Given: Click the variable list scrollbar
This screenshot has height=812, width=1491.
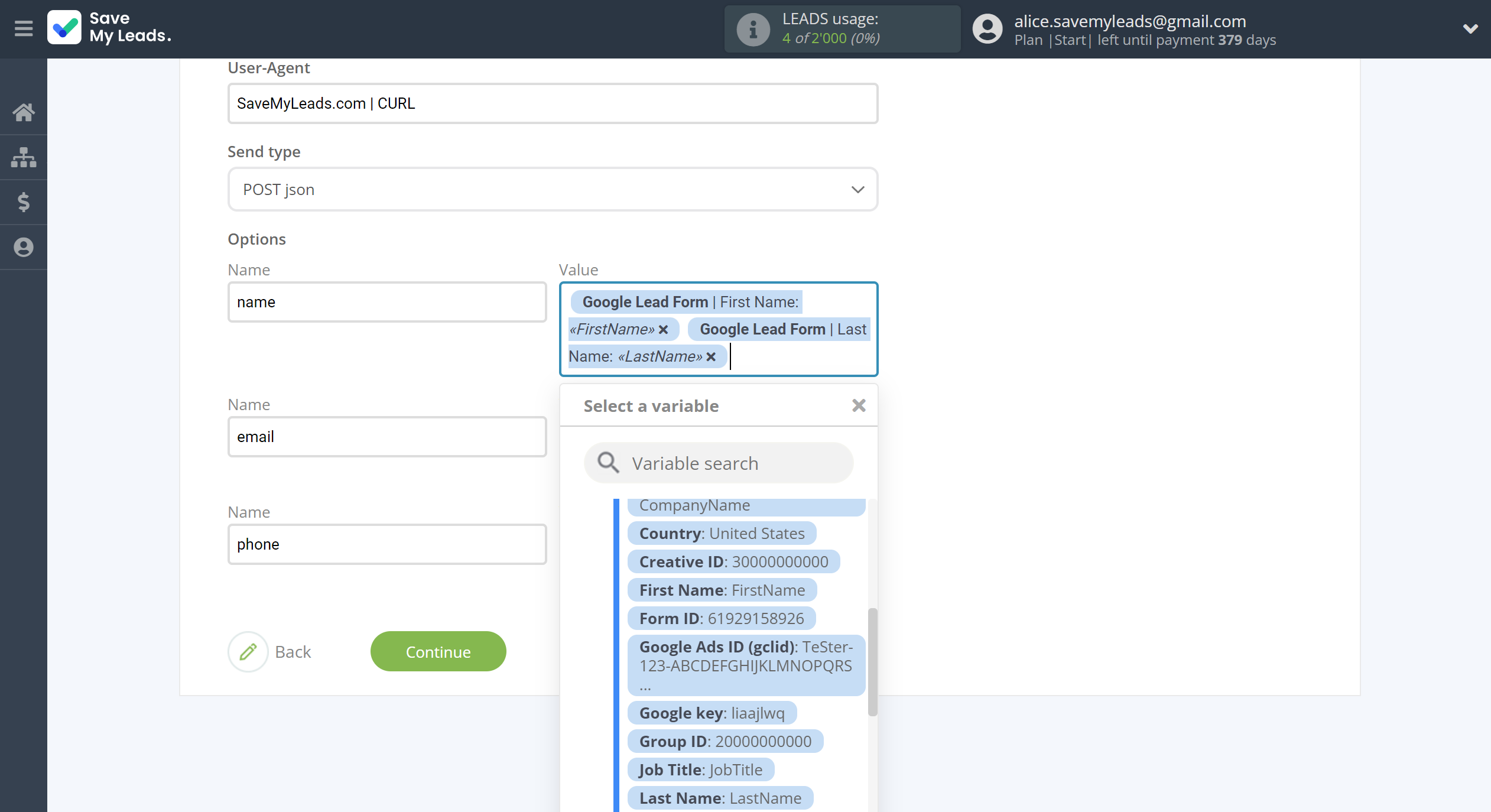Looking at the screenshot, I should pos(872,662).
